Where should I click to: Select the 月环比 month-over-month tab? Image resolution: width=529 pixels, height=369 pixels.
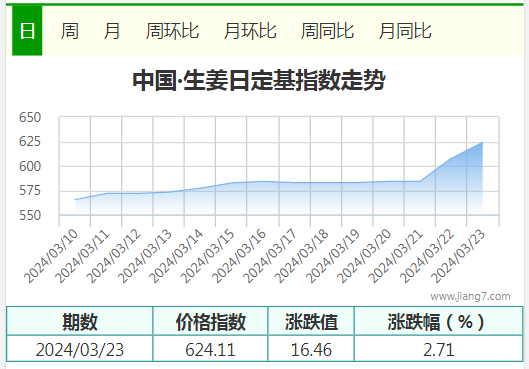250,31
